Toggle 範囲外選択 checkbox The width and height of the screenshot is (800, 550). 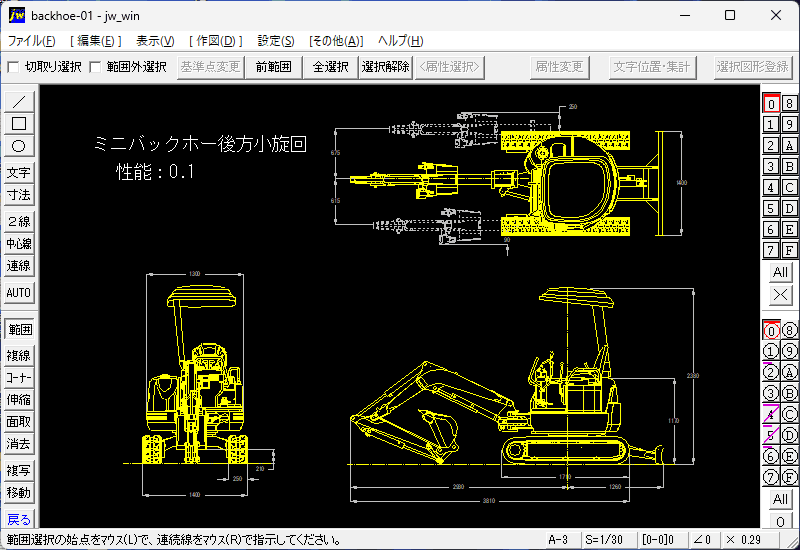(x=95, y=67)
